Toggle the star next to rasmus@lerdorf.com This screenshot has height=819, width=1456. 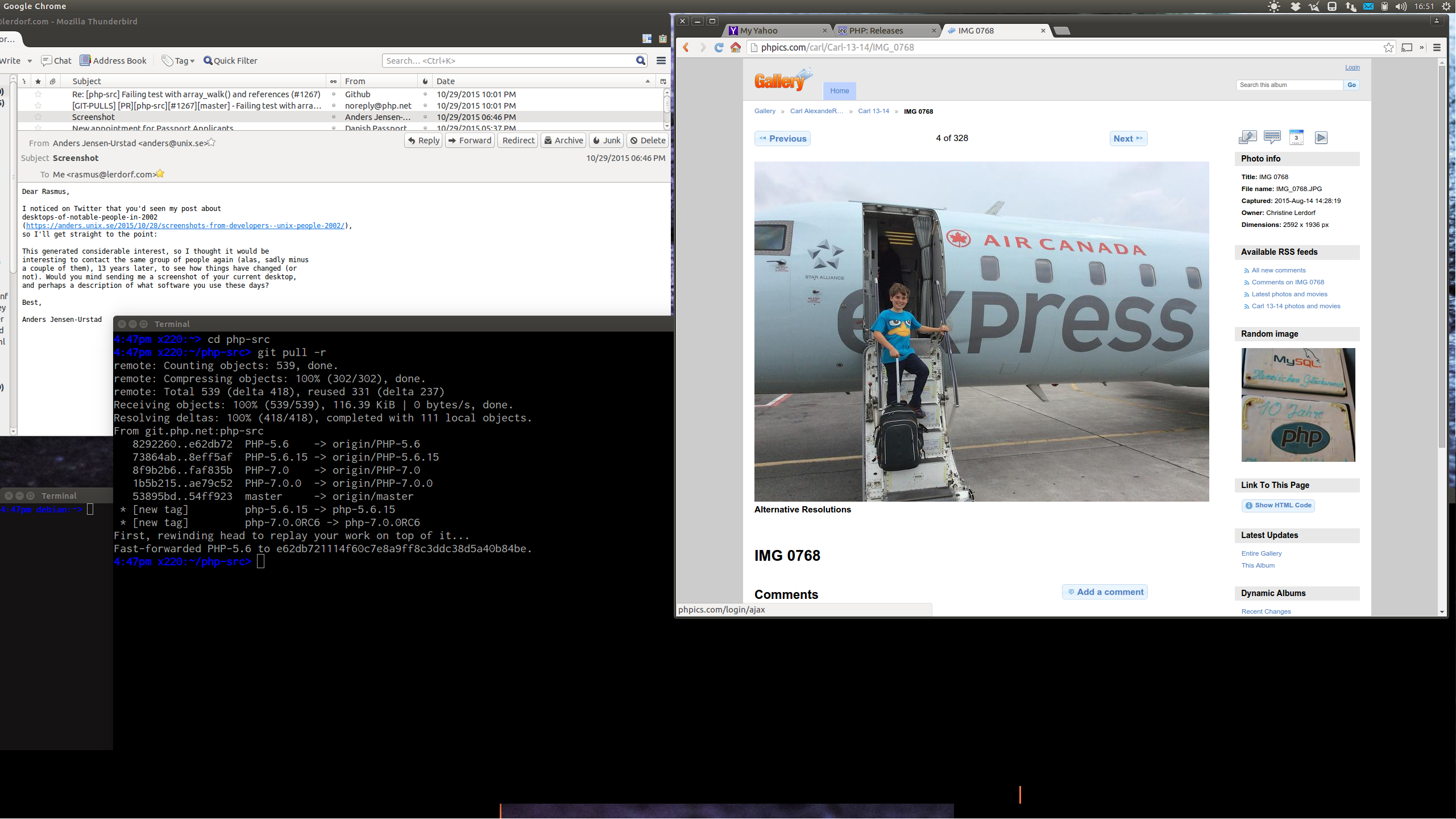160,173
